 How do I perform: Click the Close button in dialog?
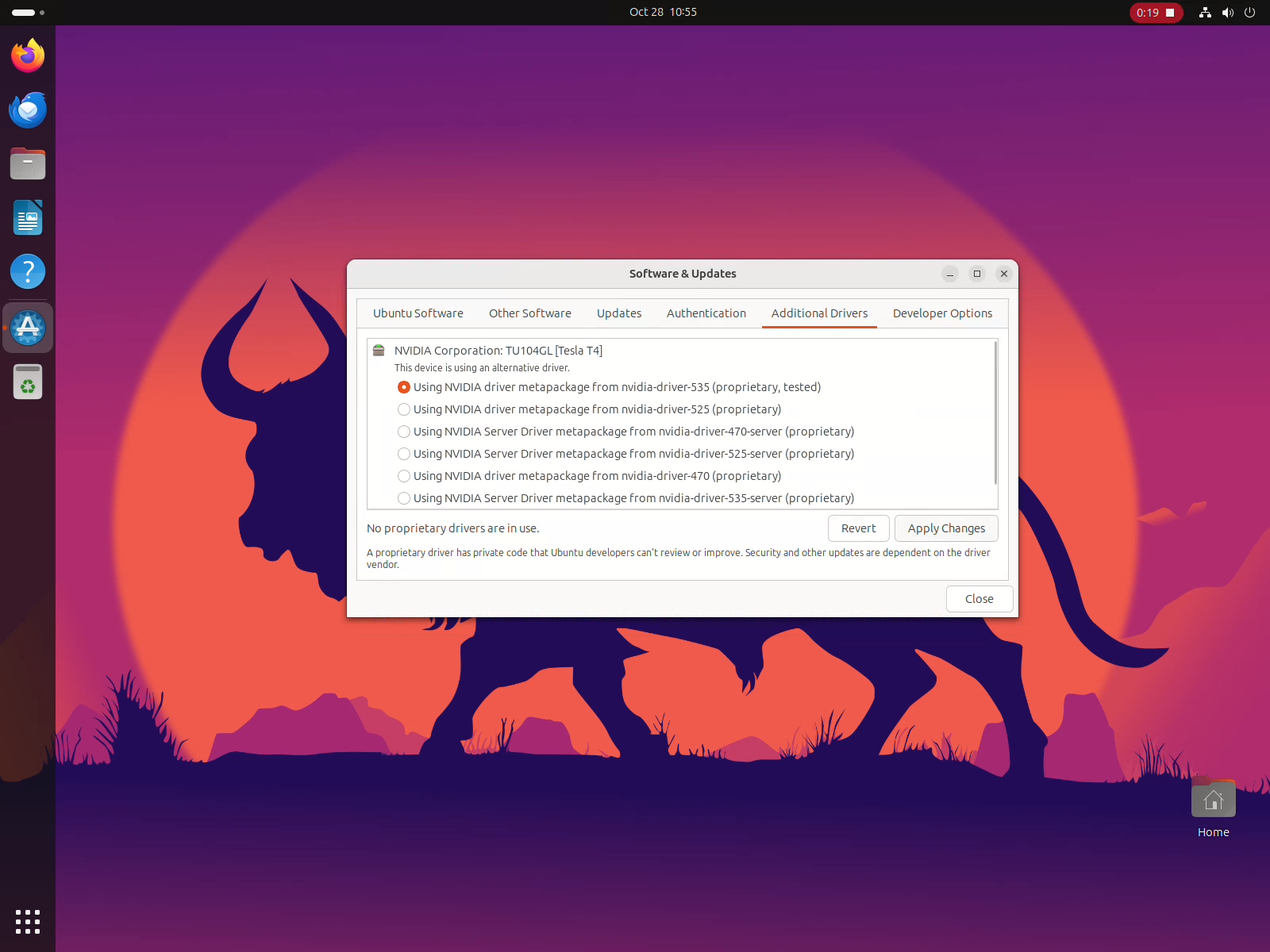(979, 599)
